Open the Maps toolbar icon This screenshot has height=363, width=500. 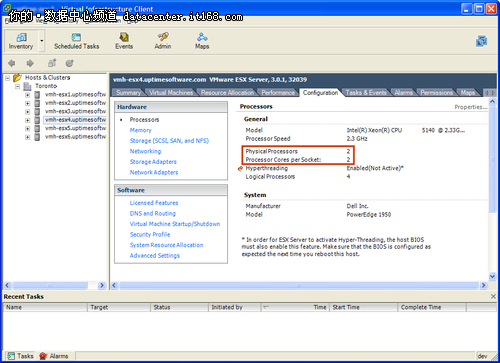coord(202,41)
